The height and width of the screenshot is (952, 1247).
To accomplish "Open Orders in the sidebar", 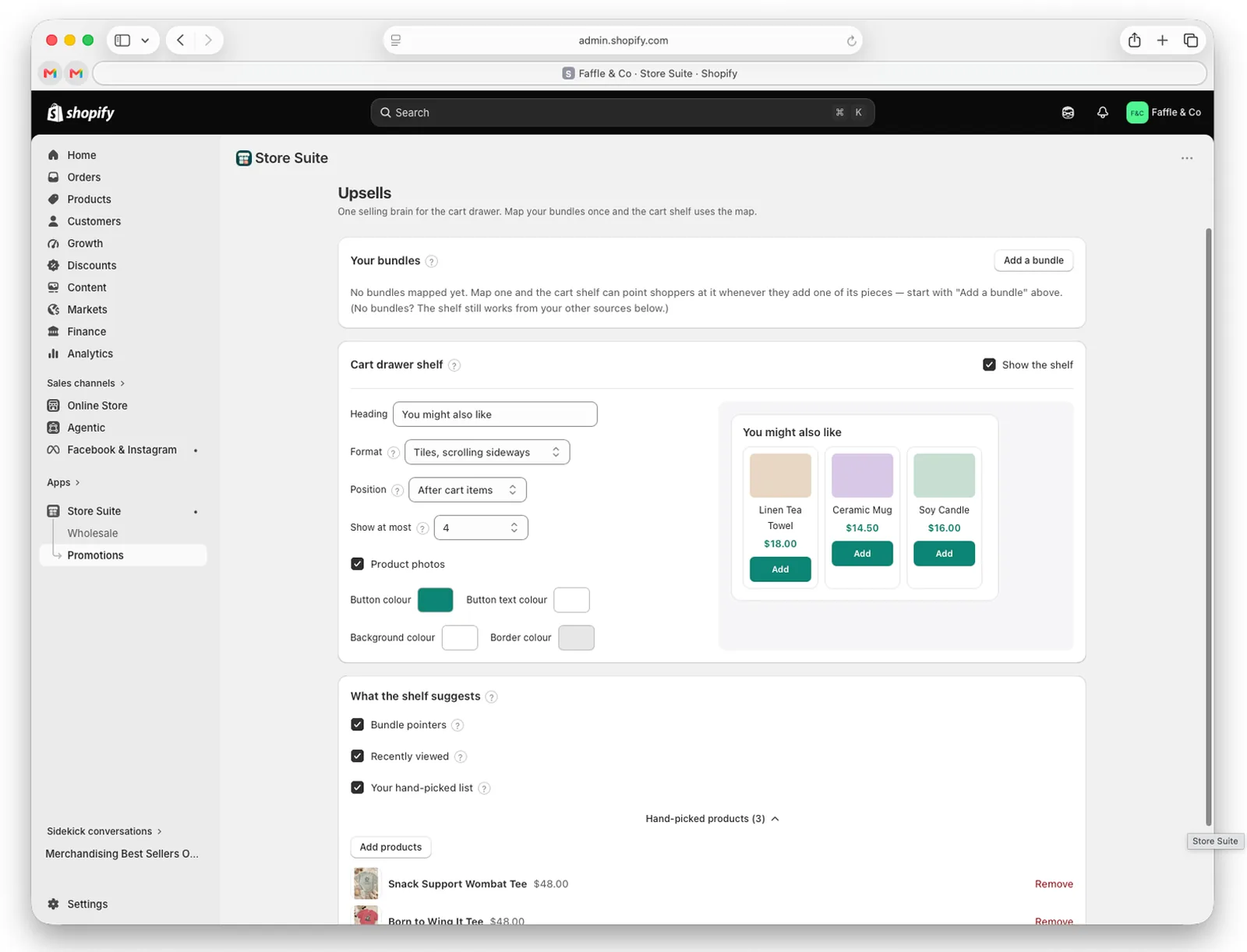I will (83, 178).
